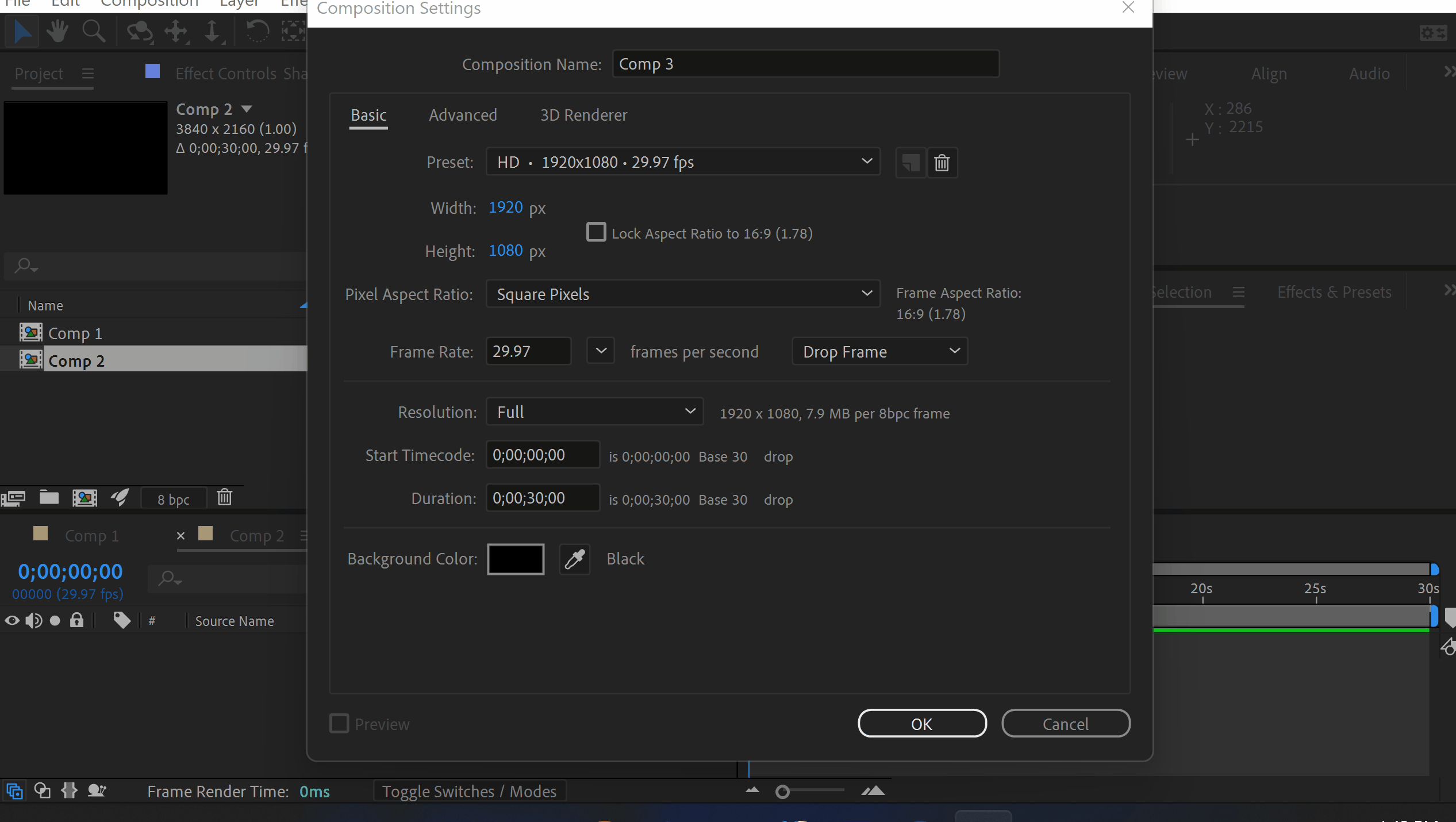Screen dimensions: 1456x822
Task: Click the new composition icon
Action: coord(84,497)
